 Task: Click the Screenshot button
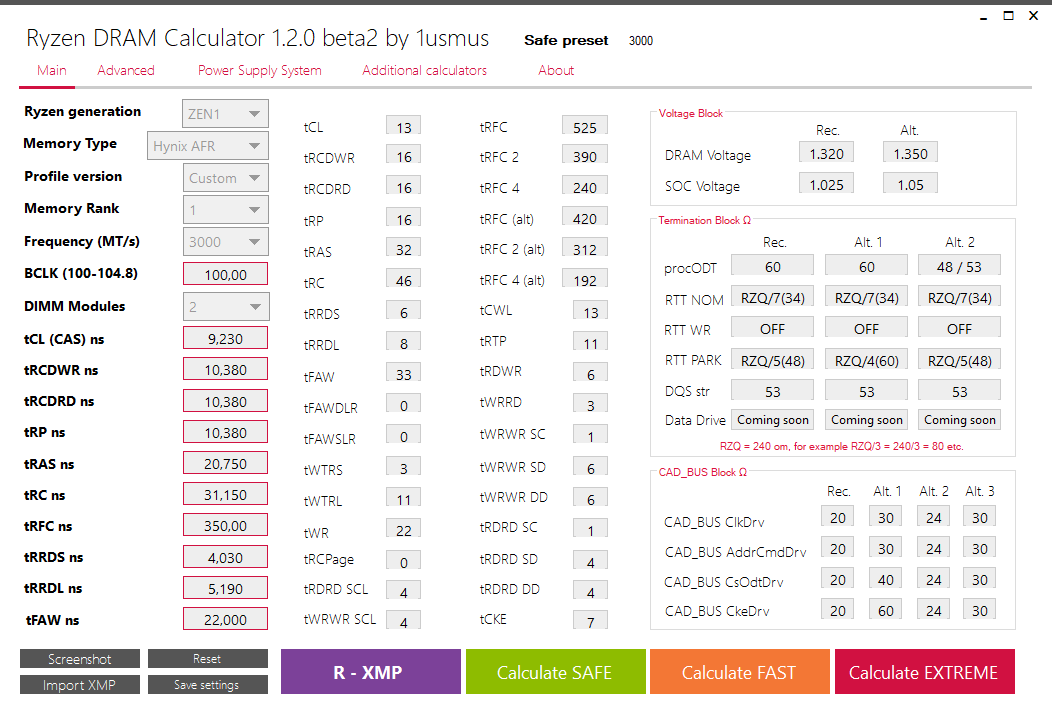[x=80, y=659]
